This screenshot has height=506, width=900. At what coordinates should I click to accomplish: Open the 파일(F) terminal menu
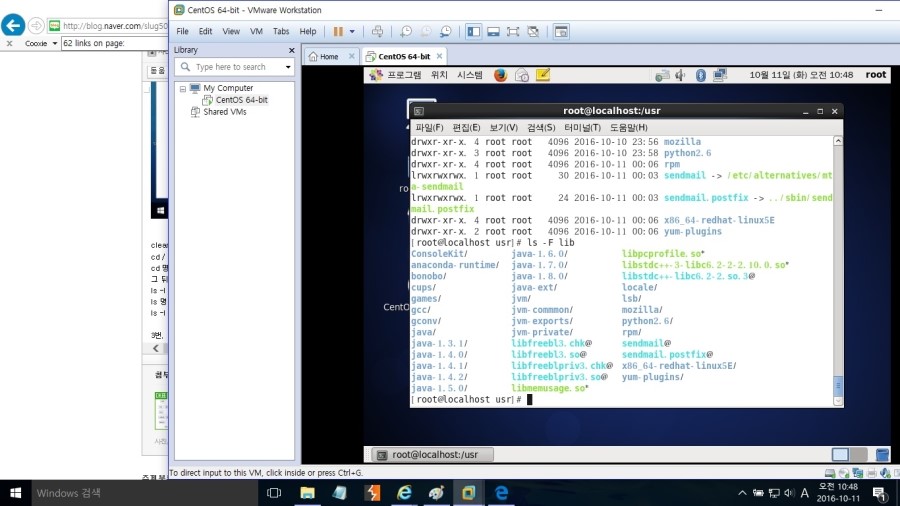pos(429,127)
